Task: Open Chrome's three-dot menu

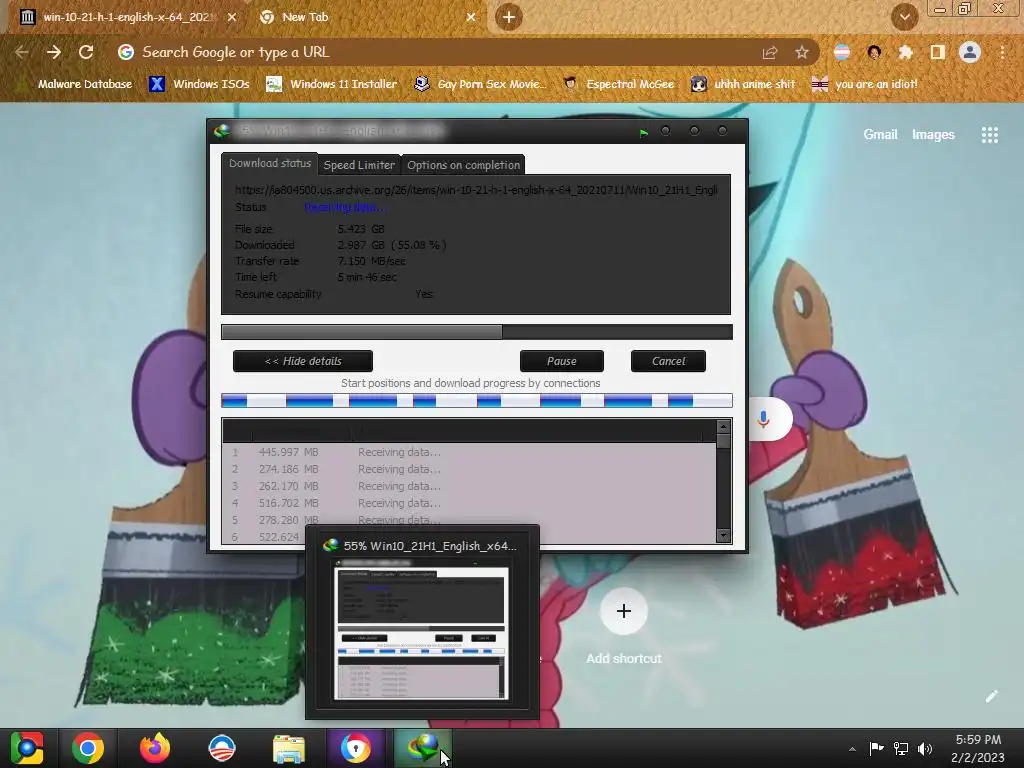Action: [1002, 52]
